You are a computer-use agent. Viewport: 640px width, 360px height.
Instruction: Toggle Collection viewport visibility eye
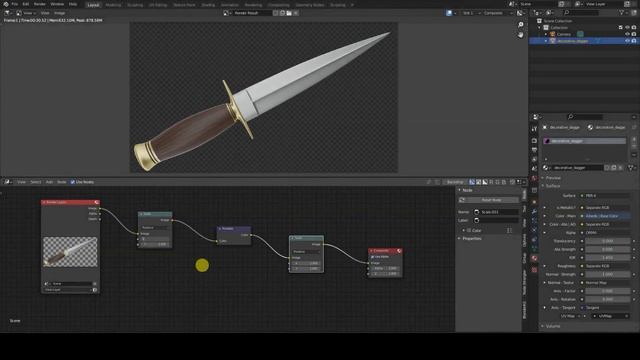[x=627, y=28]
